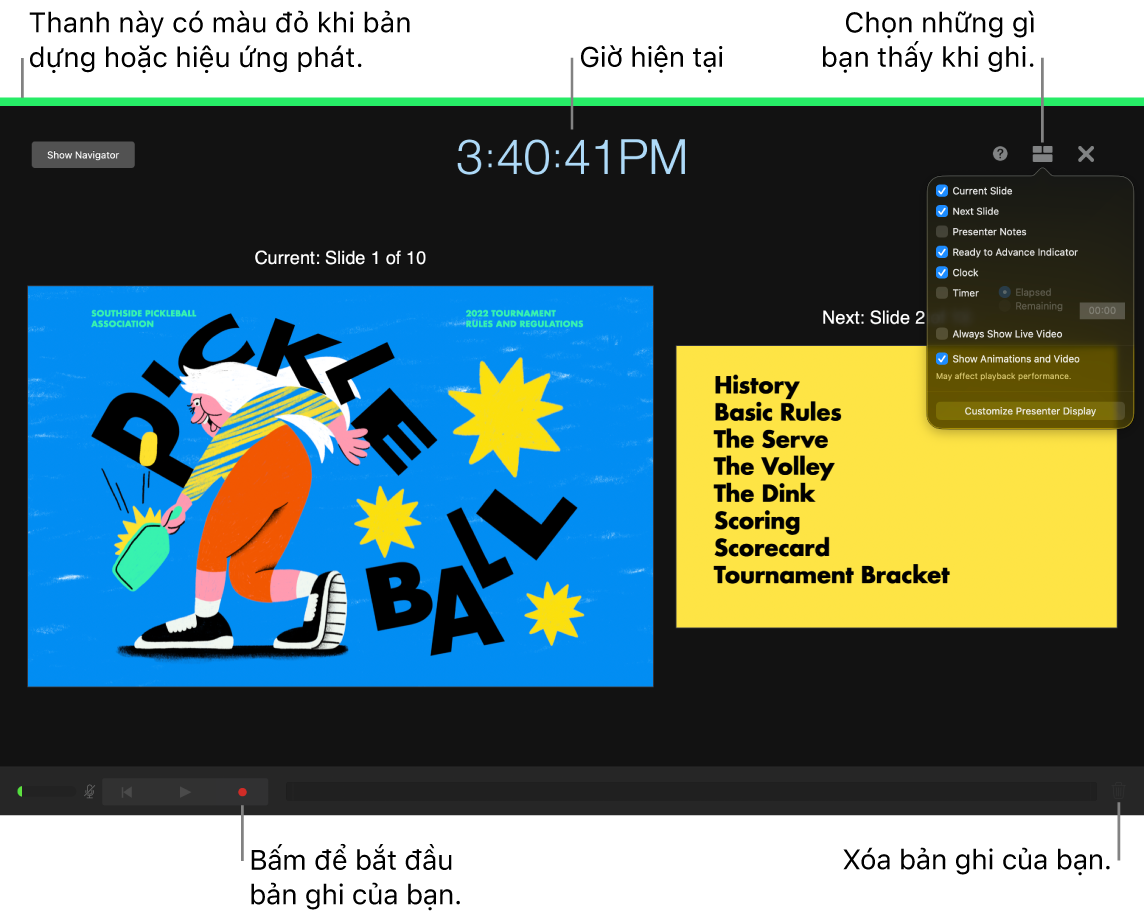Click the current Pickleball slide preview

coord(340,486)
